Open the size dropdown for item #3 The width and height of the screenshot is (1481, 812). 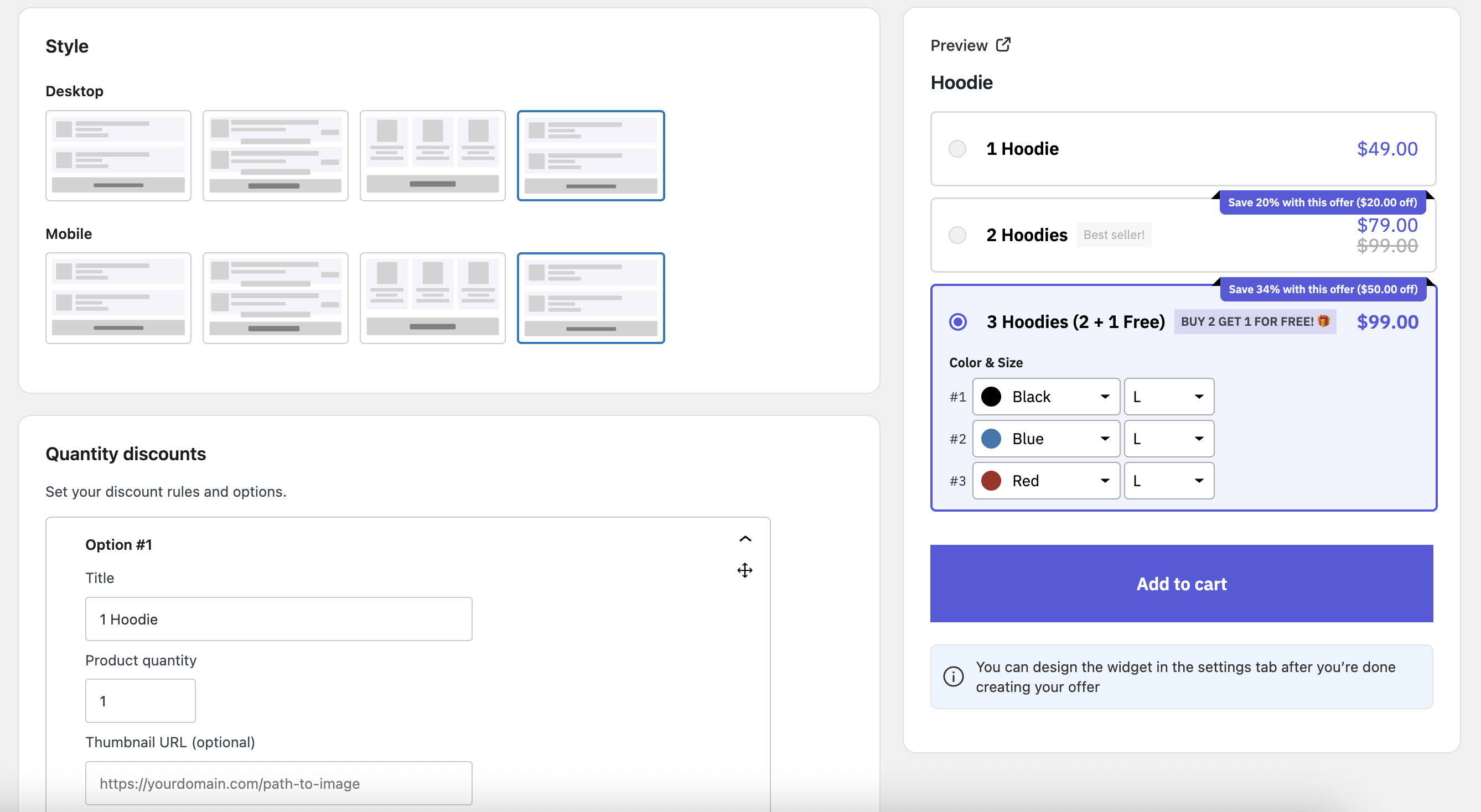1168,481
